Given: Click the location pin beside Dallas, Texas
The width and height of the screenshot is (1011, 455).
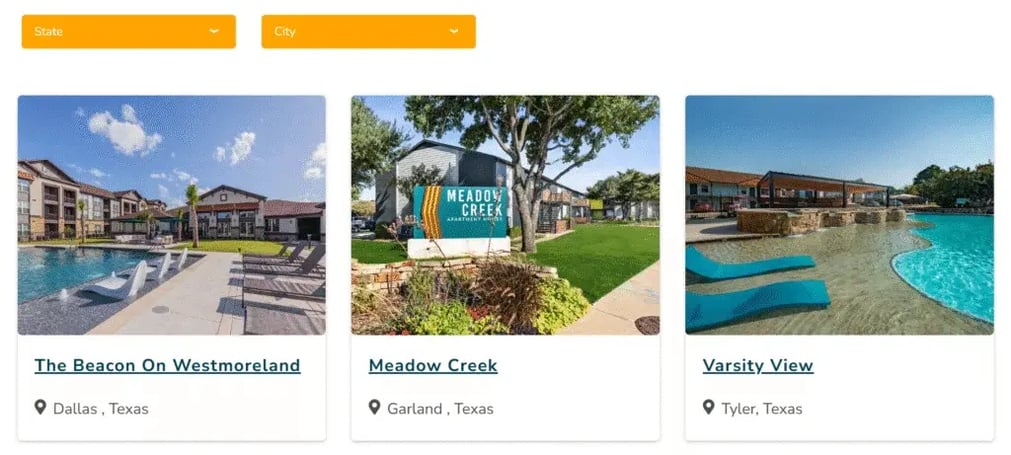Looking at the screenshot, I should [x=41, y=407].
